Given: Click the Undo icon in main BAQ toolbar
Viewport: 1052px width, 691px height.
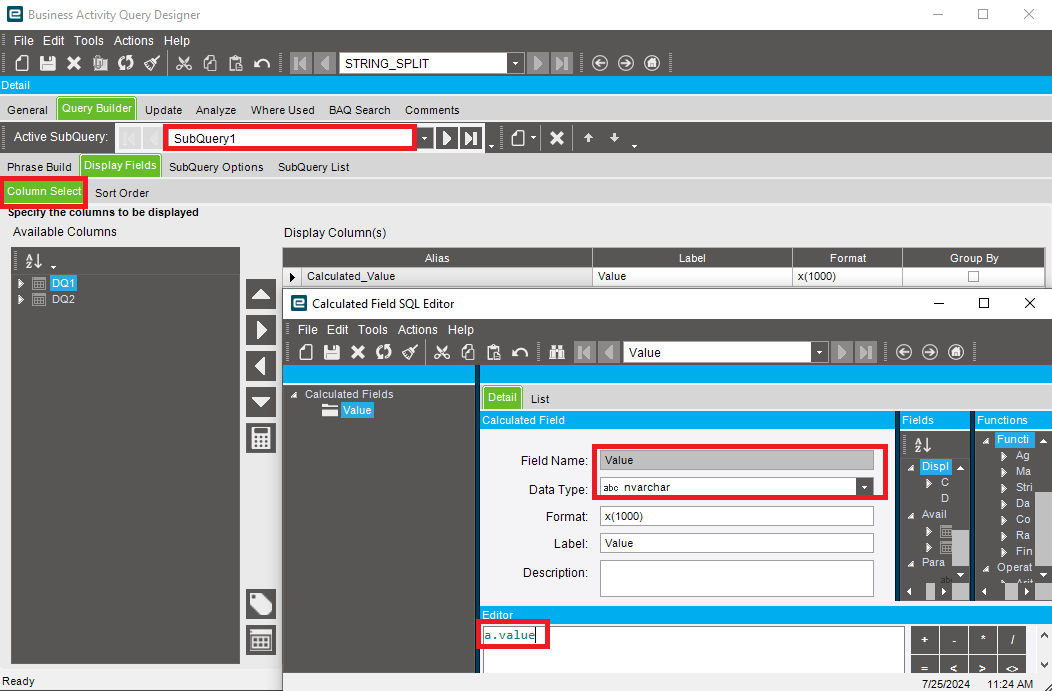Looking at the screenshot, I should point(262,63).
